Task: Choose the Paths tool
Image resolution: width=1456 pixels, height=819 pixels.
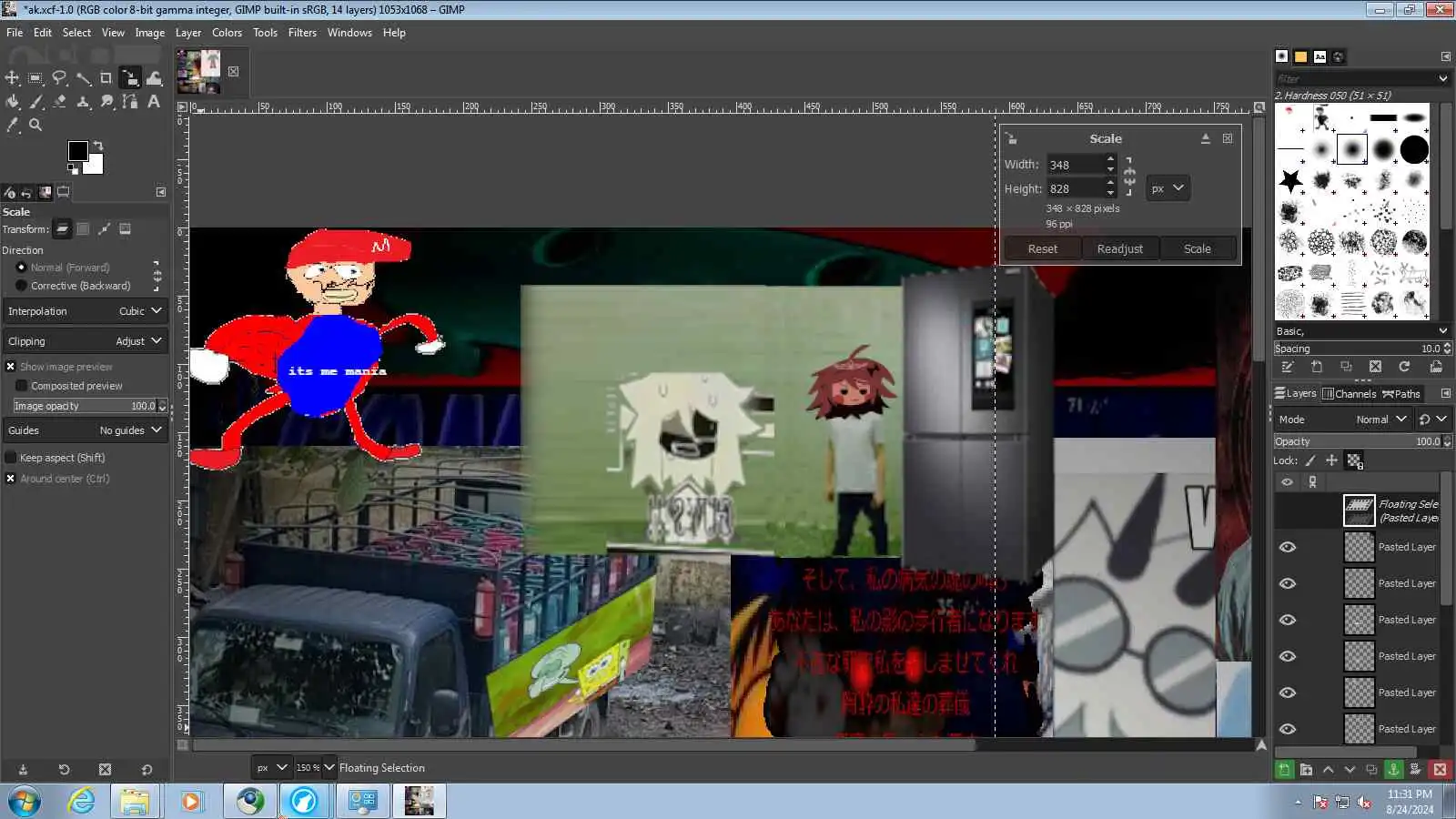Action: (x=130, y=102)
